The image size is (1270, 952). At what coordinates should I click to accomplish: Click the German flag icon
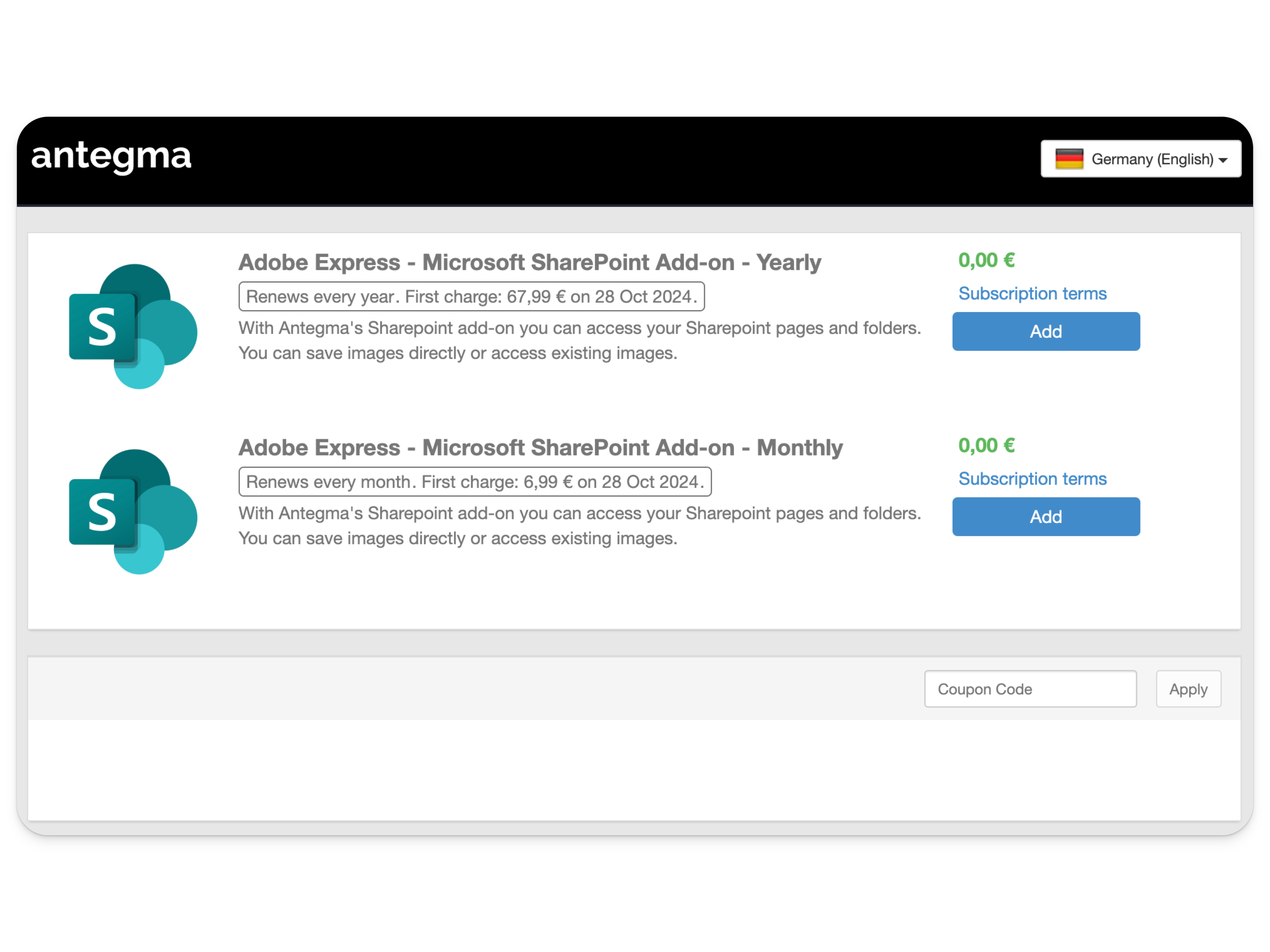pyautogui.click(x=1069, y=159)
